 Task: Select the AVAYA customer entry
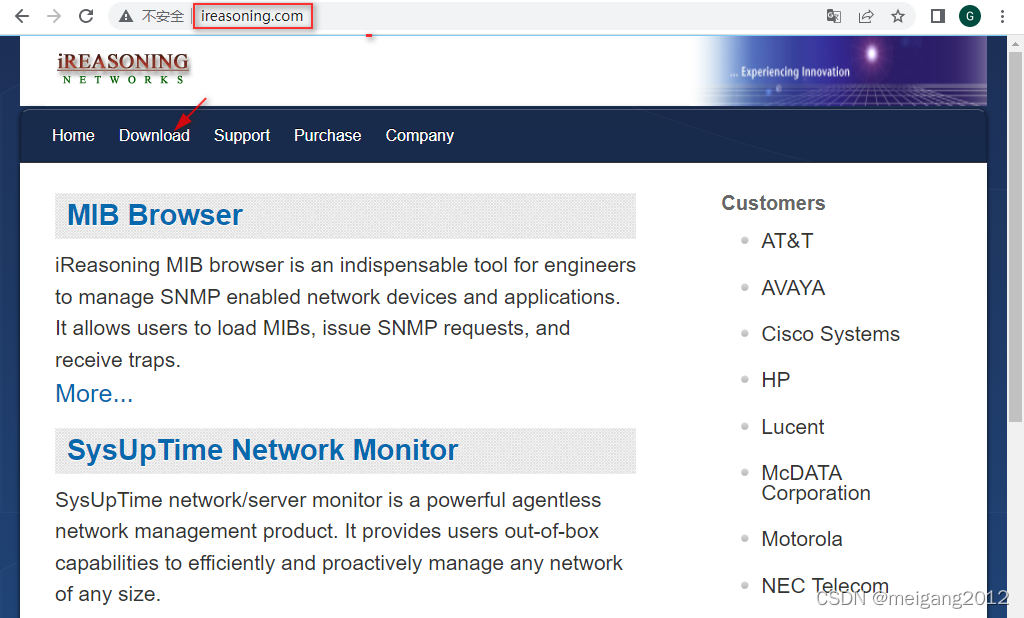click(793, 288)
